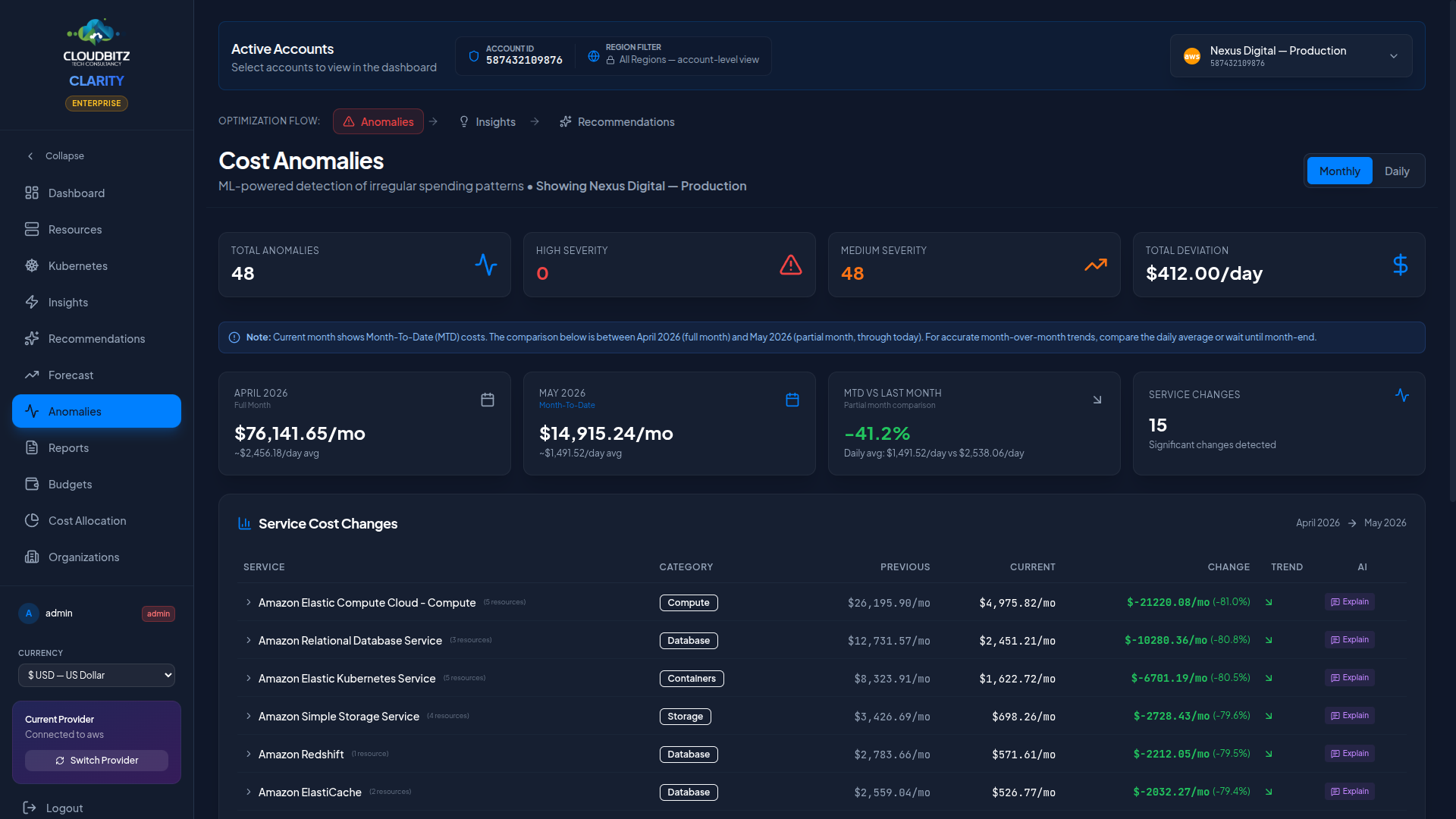Click the Region Filter globe icon
This screenshot has height=819, width=1456.
pyautogui.click(x=594, y=56)
